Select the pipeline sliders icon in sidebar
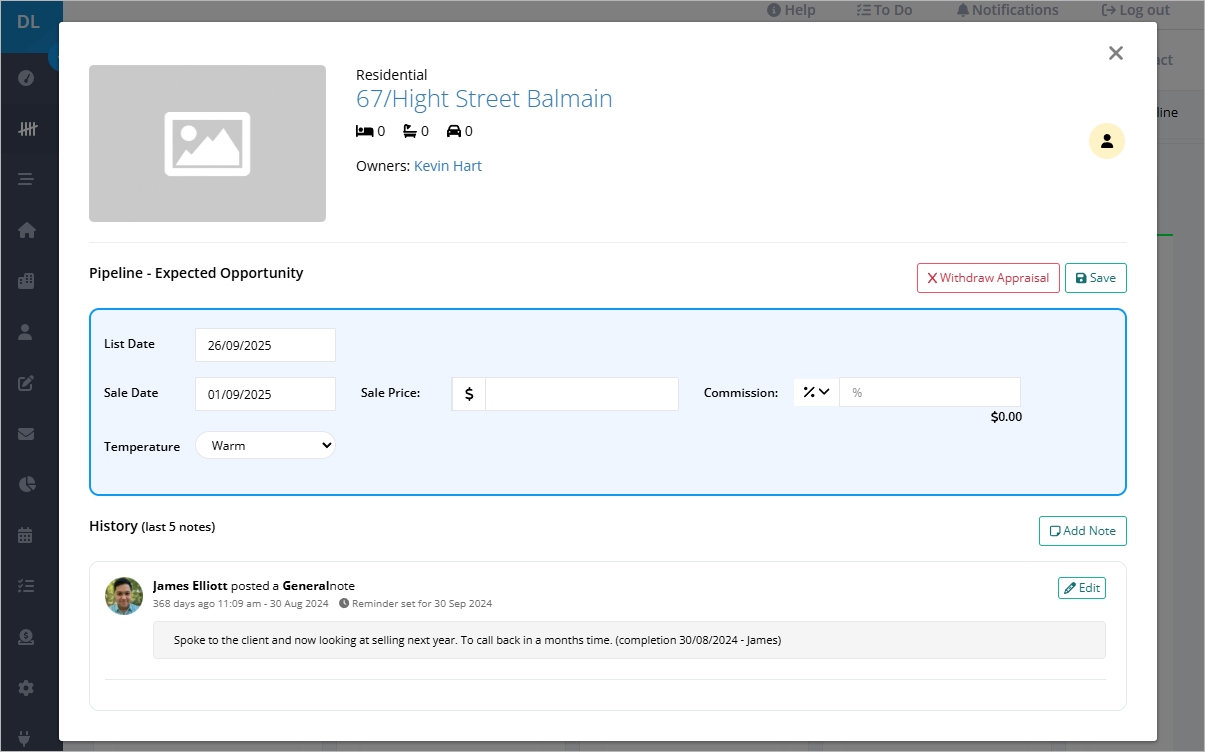 coord(28,128)
